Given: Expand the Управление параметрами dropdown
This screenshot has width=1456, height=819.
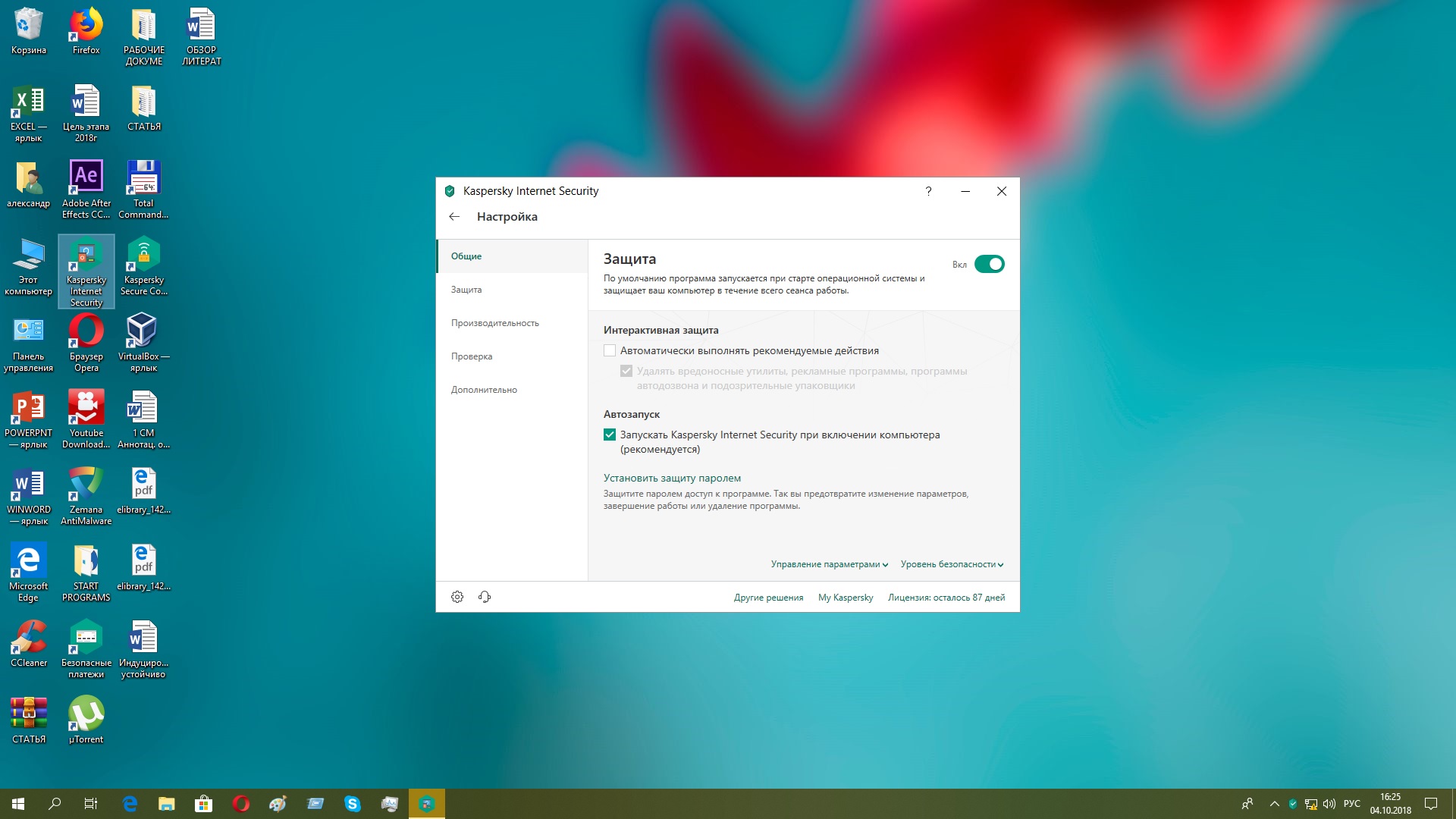Looking at the screenshot, I should [829, 564].
